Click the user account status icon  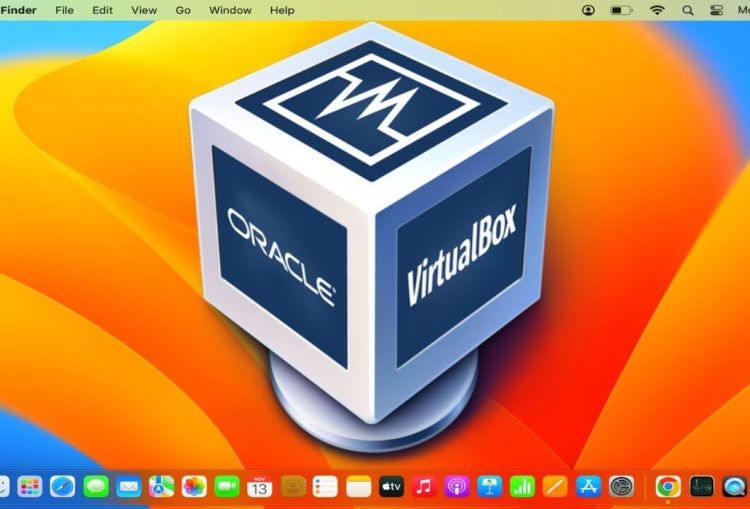588,10
